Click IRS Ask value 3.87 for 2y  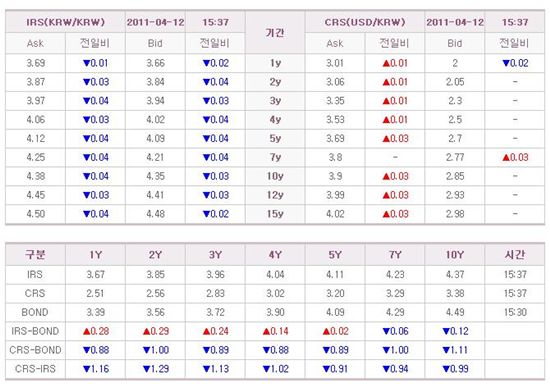click(36, 82)
